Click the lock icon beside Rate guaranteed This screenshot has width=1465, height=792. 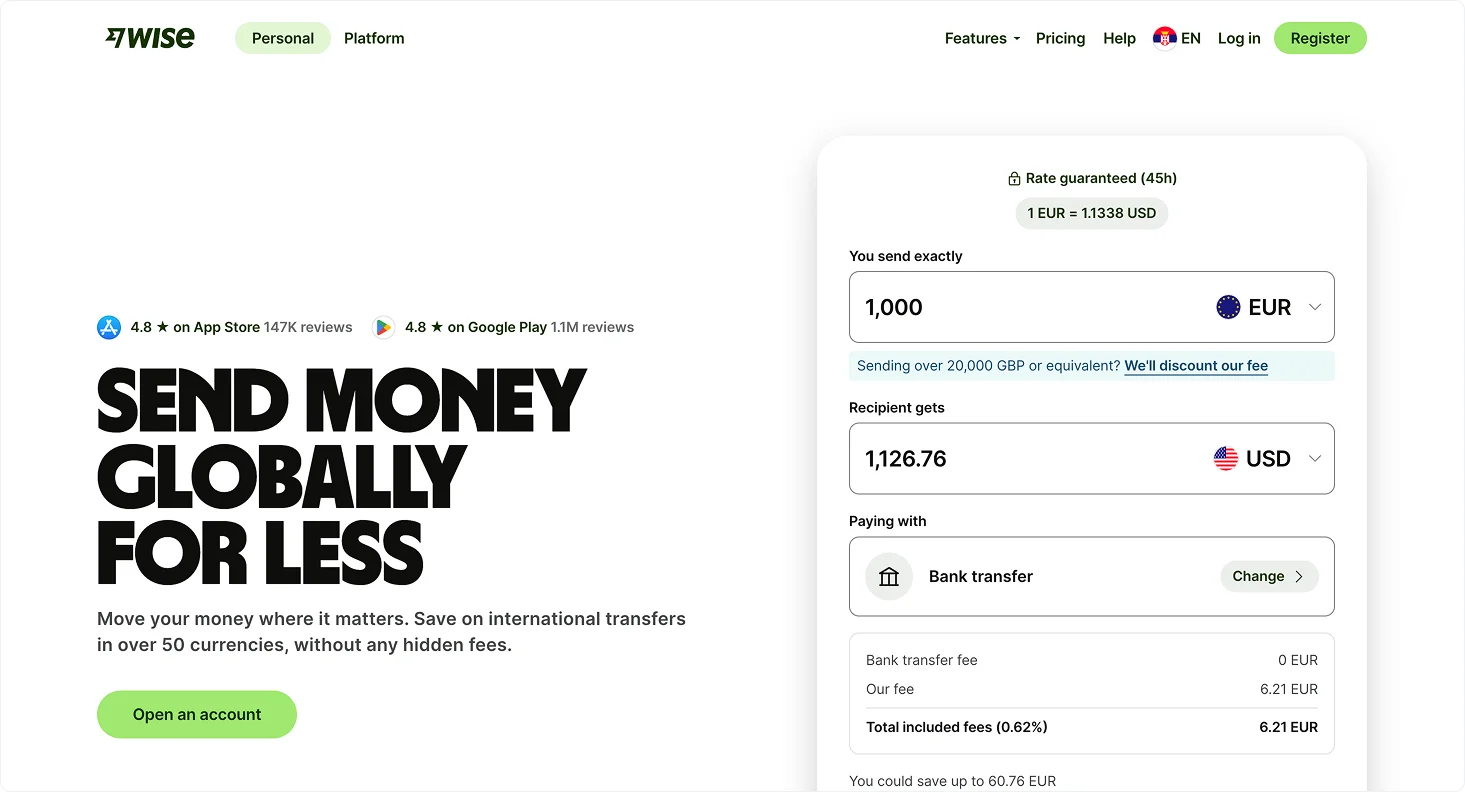tap(1014, 179)
